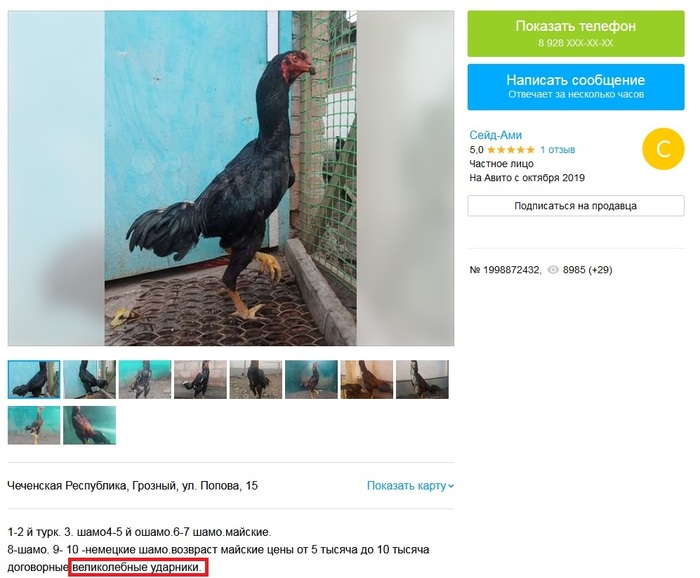
Task: Click the green Показать телефон button
Action: click(575, 34)
